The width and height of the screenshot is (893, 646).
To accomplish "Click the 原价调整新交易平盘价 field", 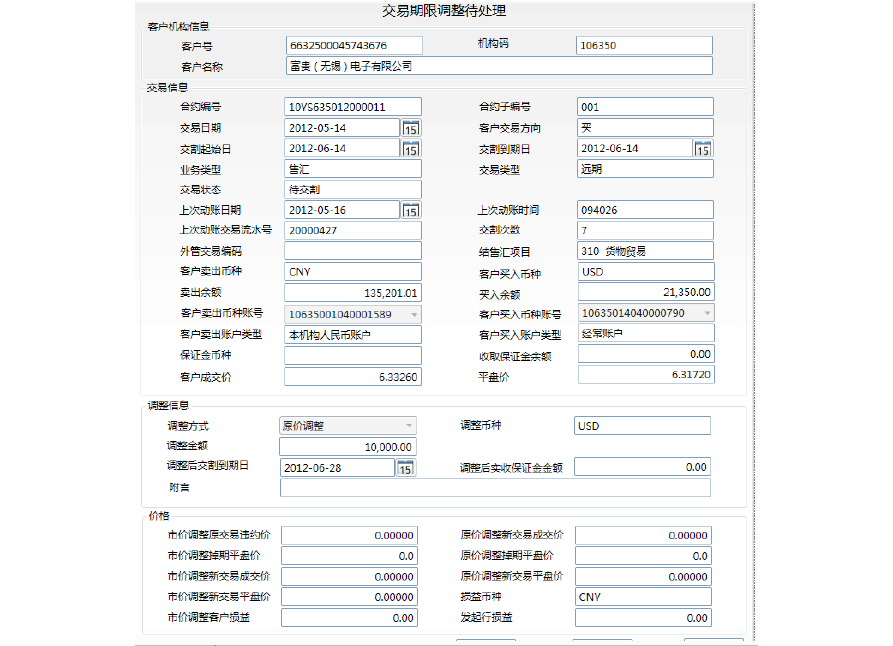I will click(644, 577).
